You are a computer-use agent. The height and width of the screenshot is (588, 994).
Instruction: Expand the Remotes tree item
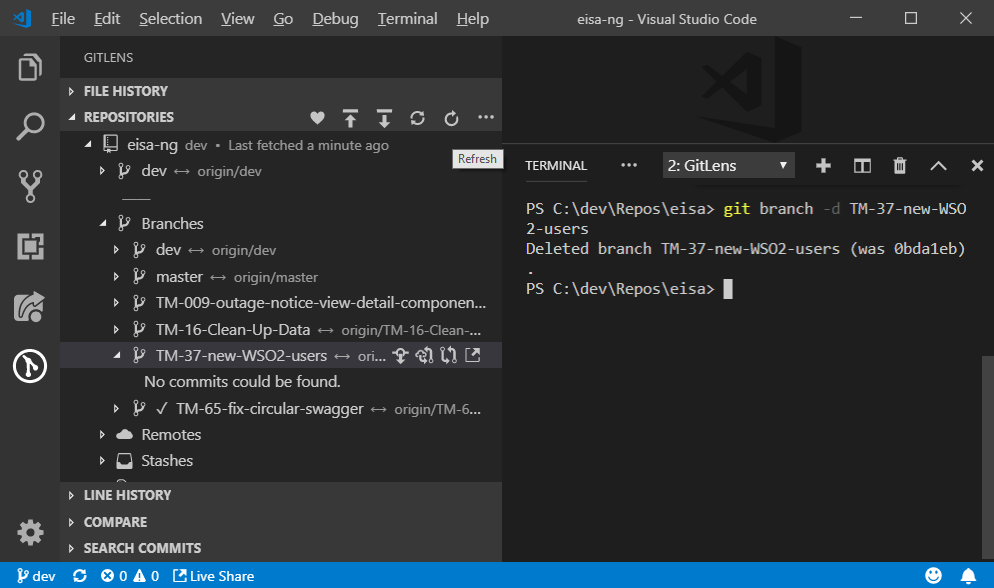[172, 434]
